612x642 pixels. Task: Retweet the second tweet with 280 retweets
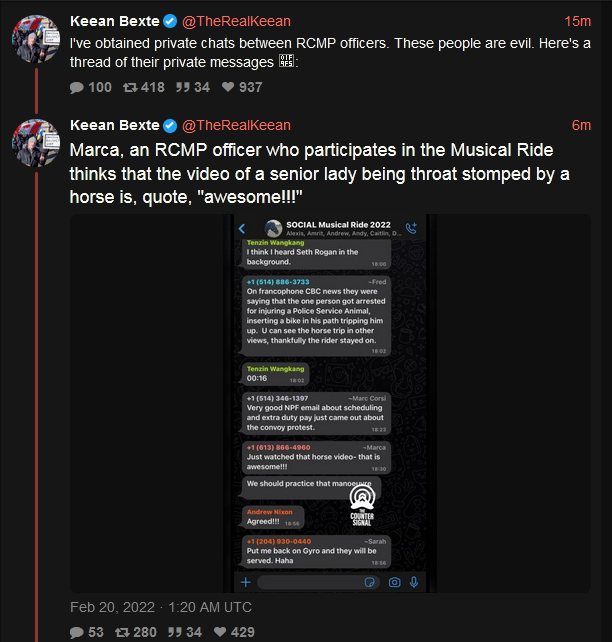coord(122,632)
